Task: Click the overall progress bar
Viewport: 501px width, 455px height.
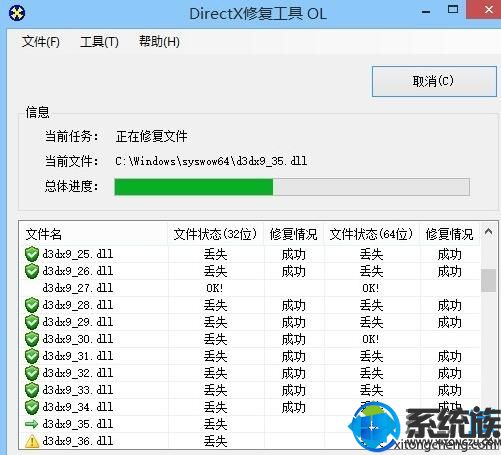Action: (292, 187)
